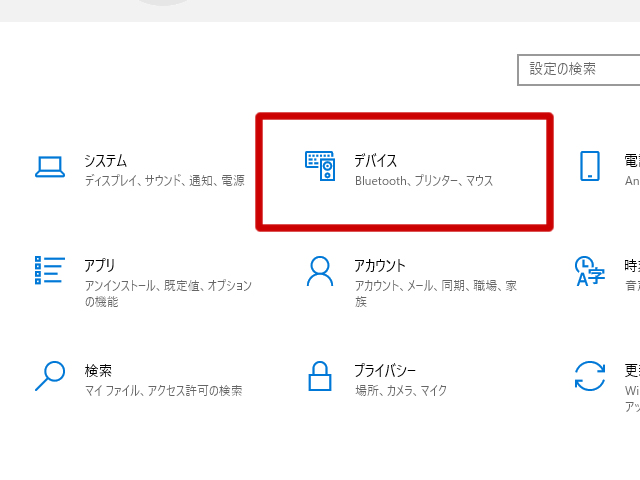
Task: Click the update sync arrows icon
Action: coord(590,376)
